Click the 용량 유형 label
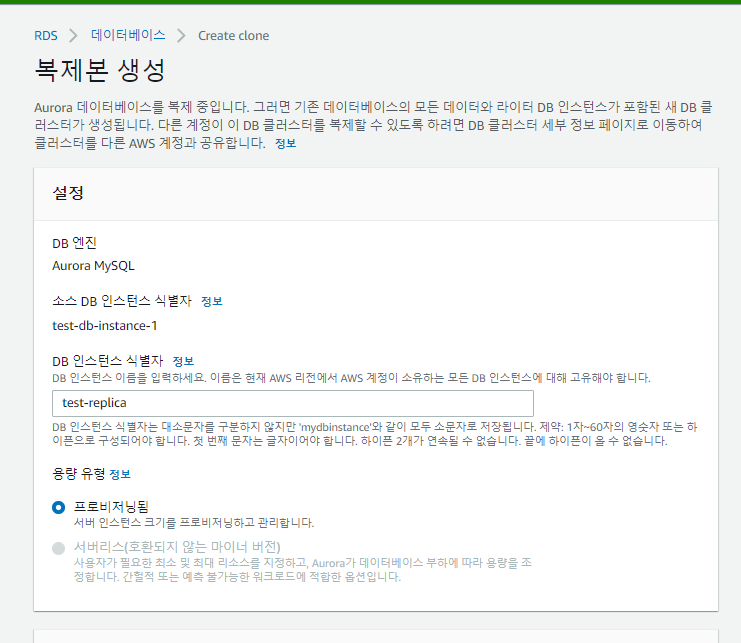Screen dimensions: 741x643 click(x=78, y=473)
